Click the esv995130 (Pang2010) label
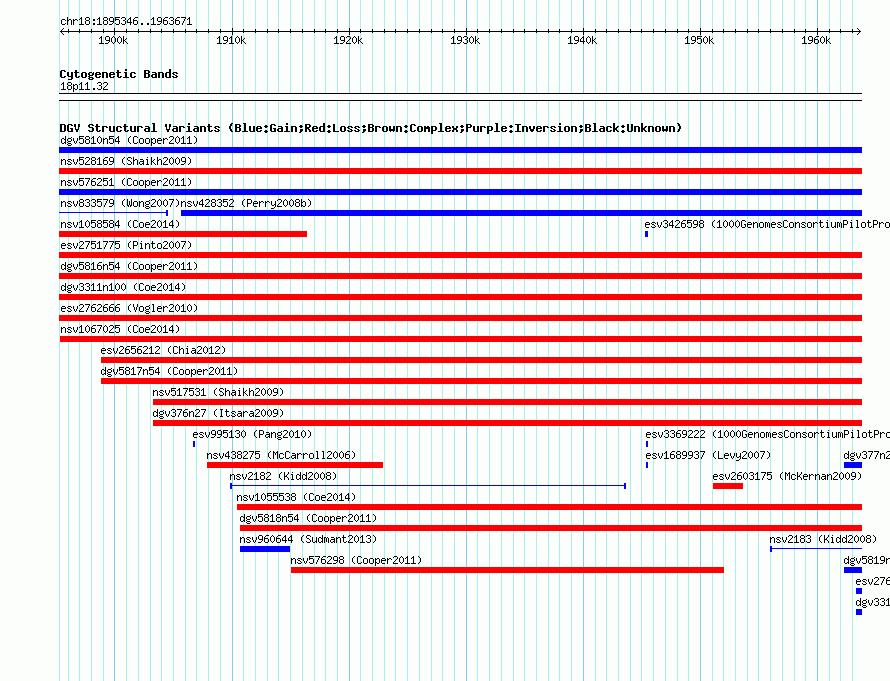Image resolution: width=890 pixels, height=681 pixels. point(252,434)
